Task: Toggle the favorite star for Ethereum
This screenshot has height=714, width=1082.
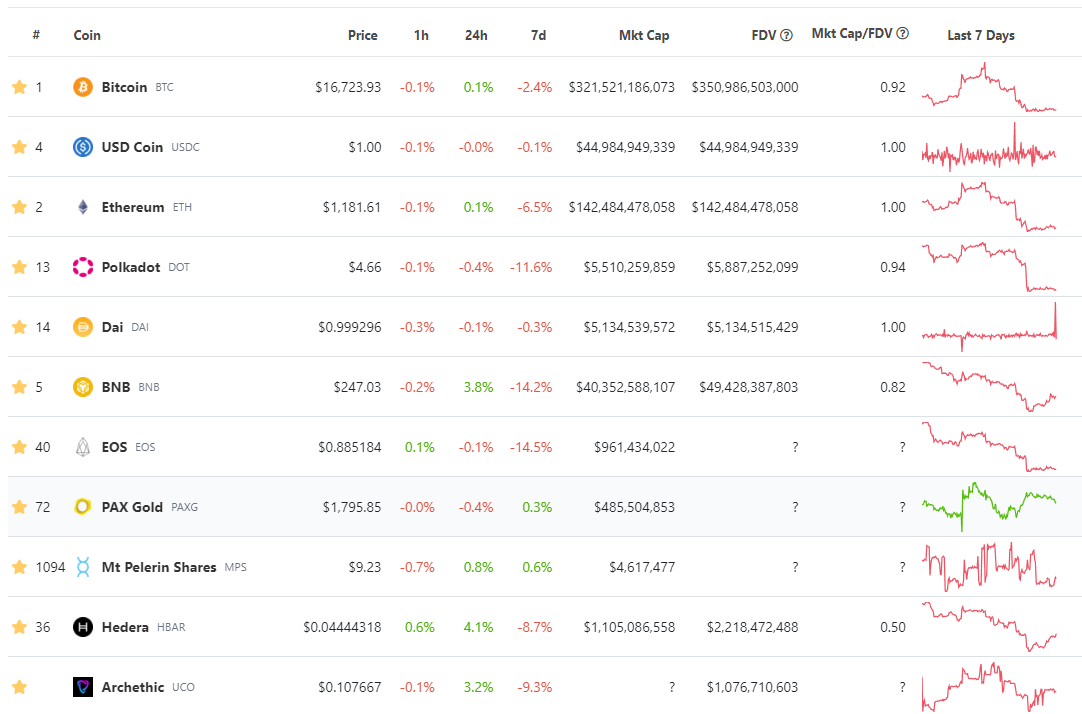Action: pyautogui.click(x=19, y=207)
